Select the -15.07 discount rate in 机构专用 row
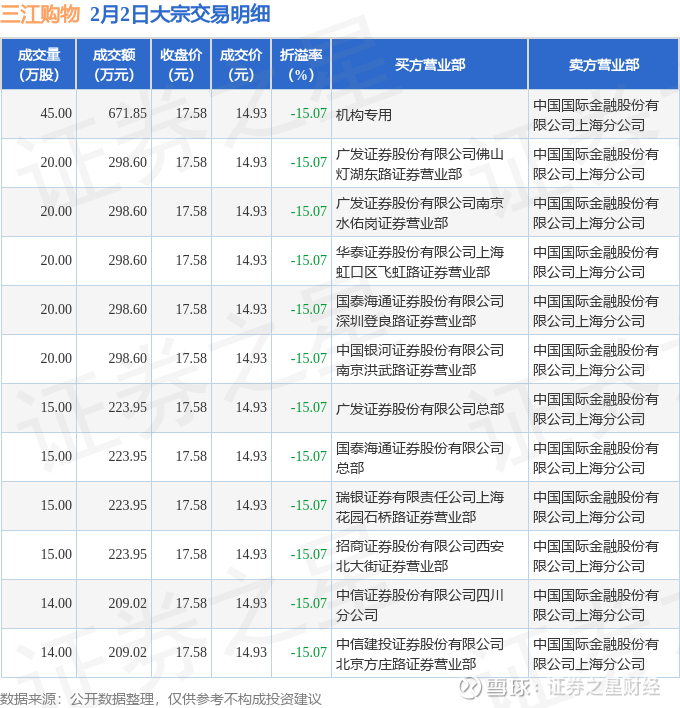 point(301,114)
